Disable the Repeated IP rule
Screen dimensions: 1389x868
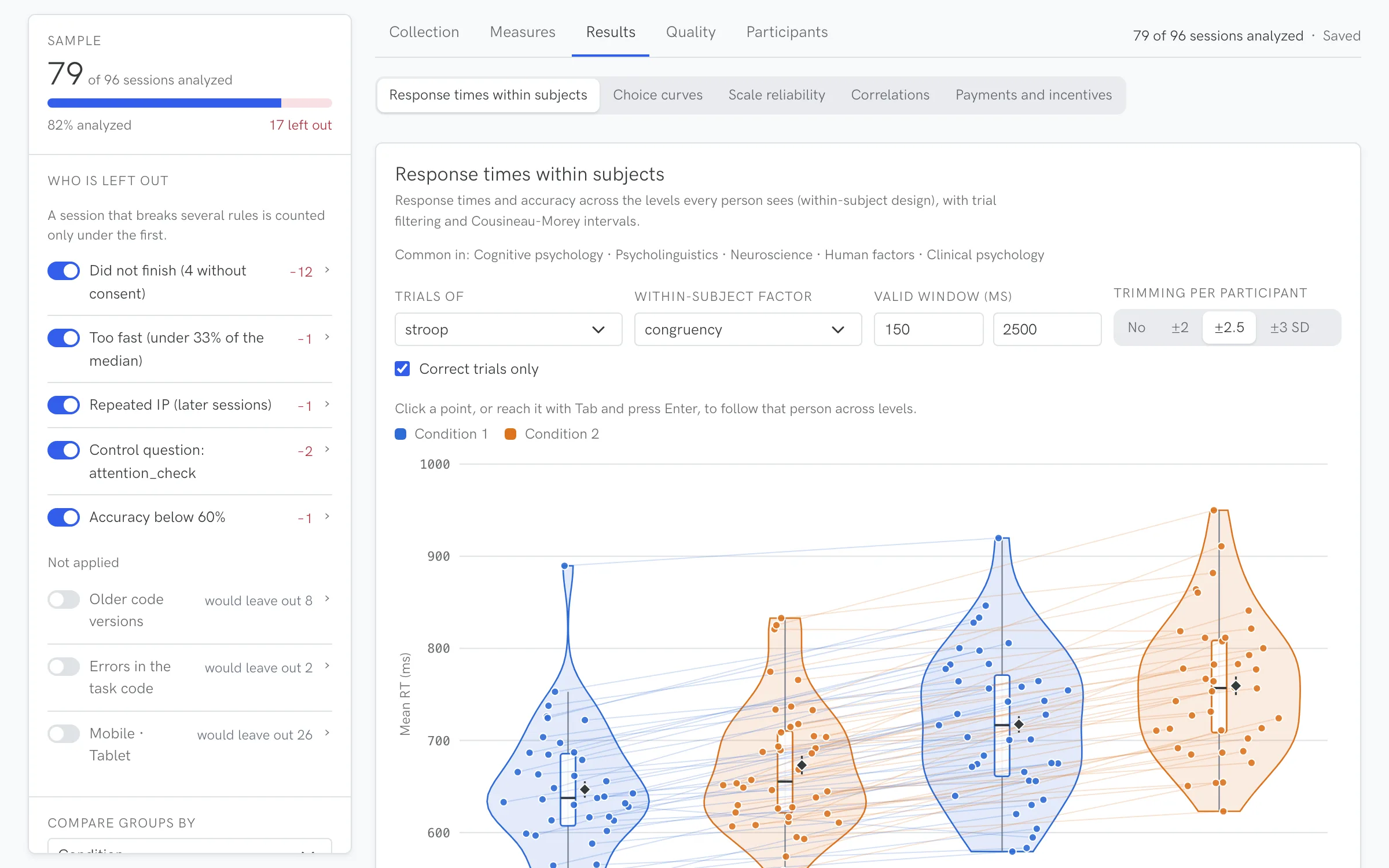[64, 405]
